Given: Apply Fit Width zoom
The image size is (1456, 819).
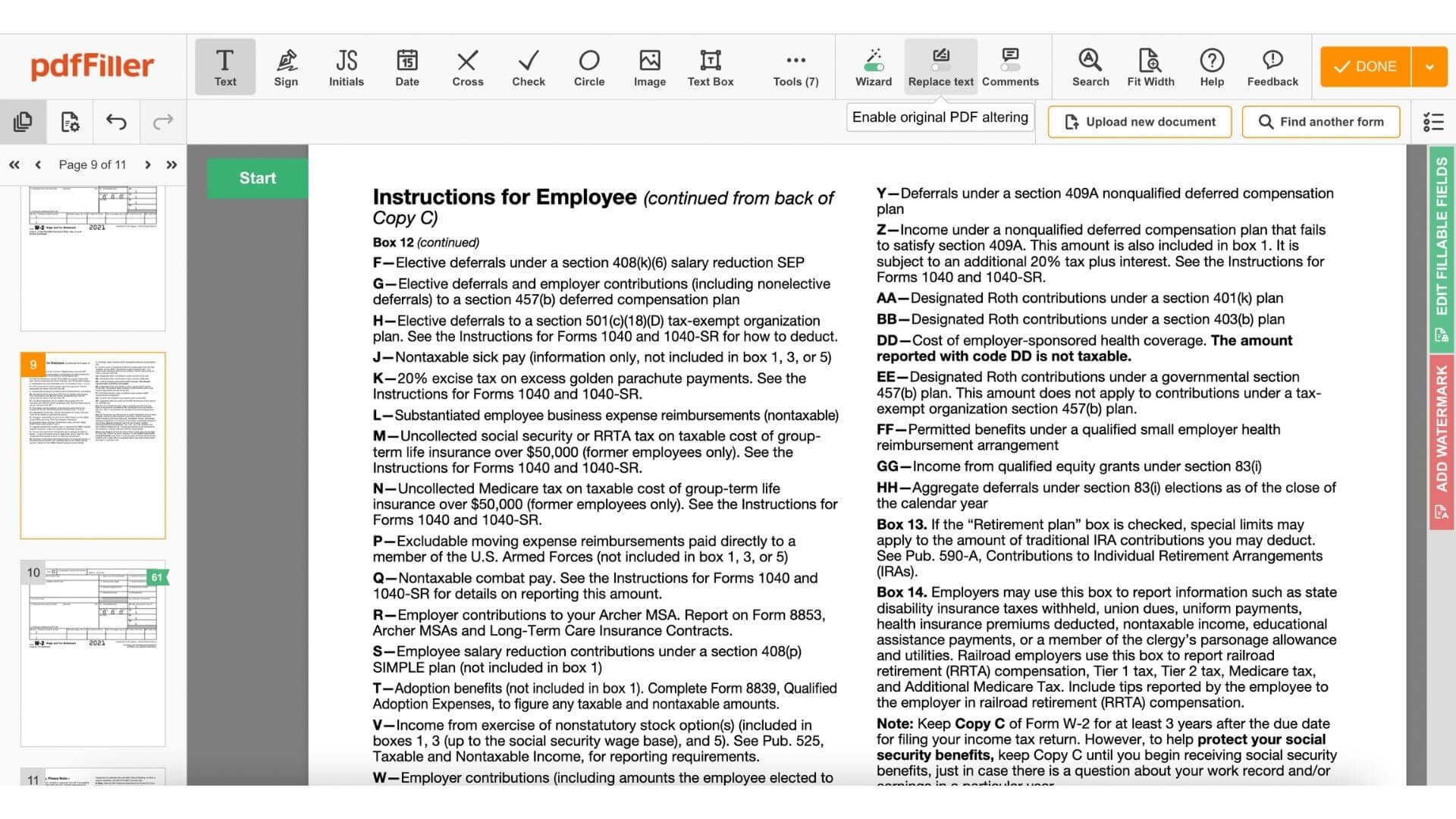Looking at the screenshot, I should pyautogui.click(x=1151, y=66).
